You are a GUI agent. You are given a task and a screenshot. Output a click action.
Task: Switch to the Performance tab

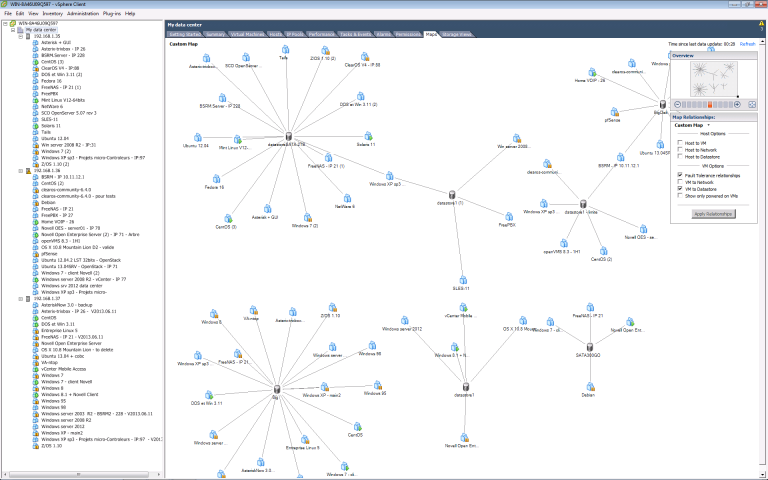pos(321,34)
